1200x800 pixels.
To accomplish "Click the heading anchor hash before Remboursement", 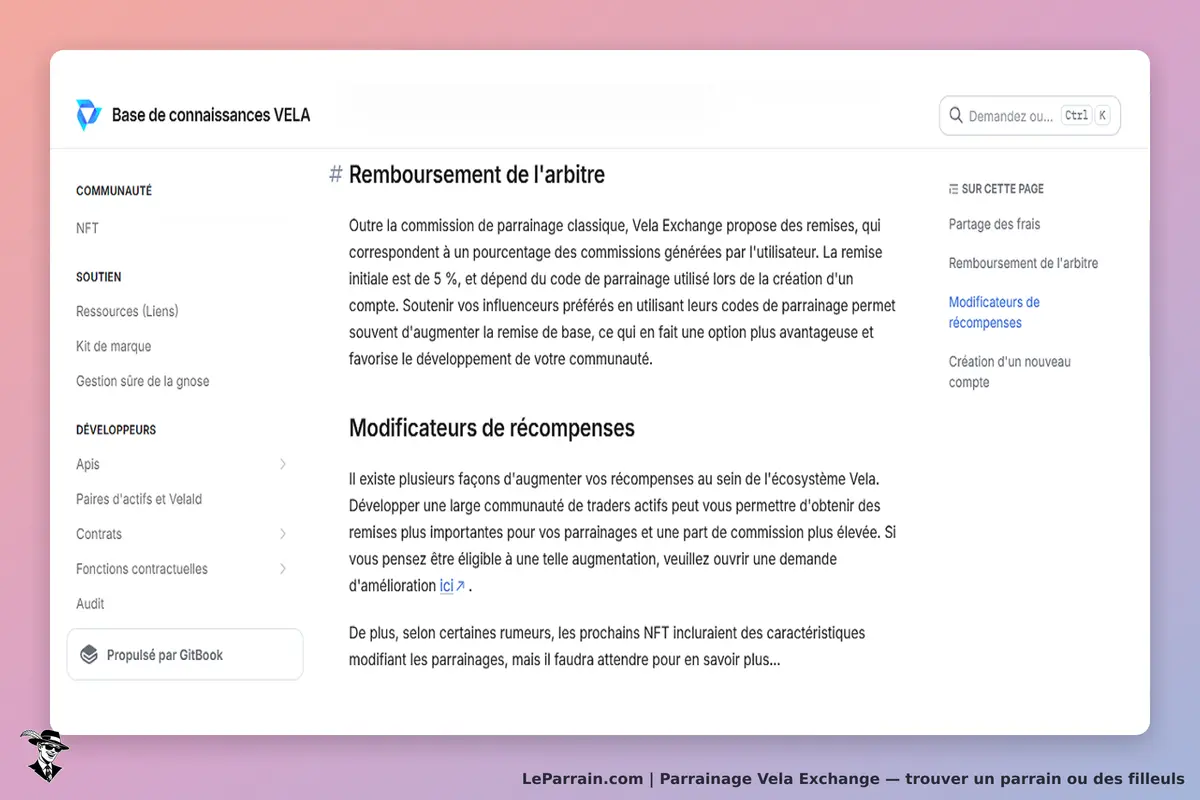I will pyautogui.click(x=336, y=175).
